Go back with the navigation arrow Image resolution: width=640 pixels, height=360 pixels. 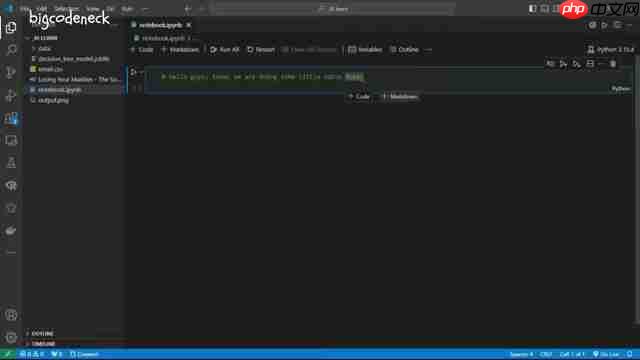tap(188, 9)
